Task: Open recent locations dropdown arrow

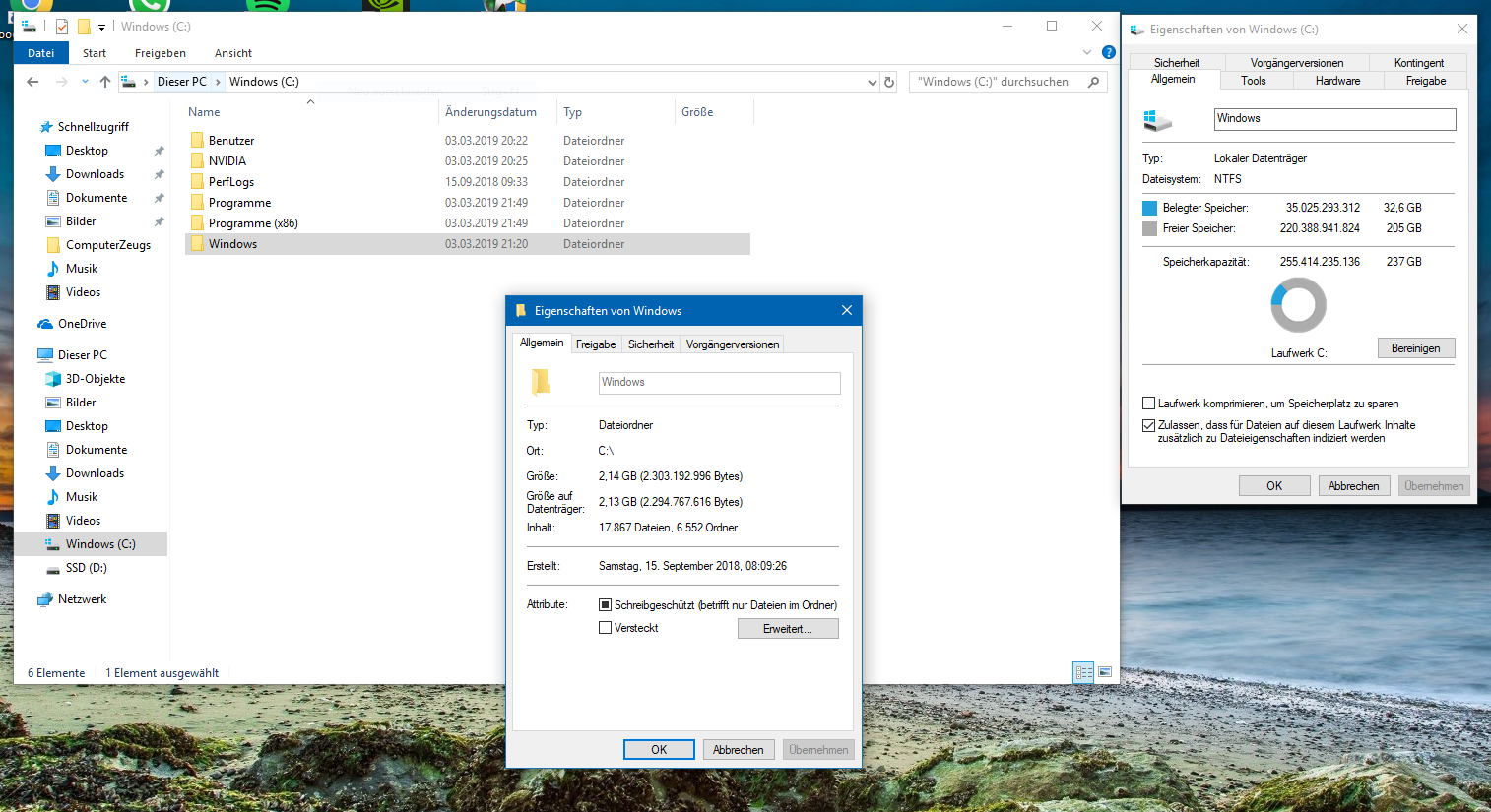Action: tap(85, 82)
